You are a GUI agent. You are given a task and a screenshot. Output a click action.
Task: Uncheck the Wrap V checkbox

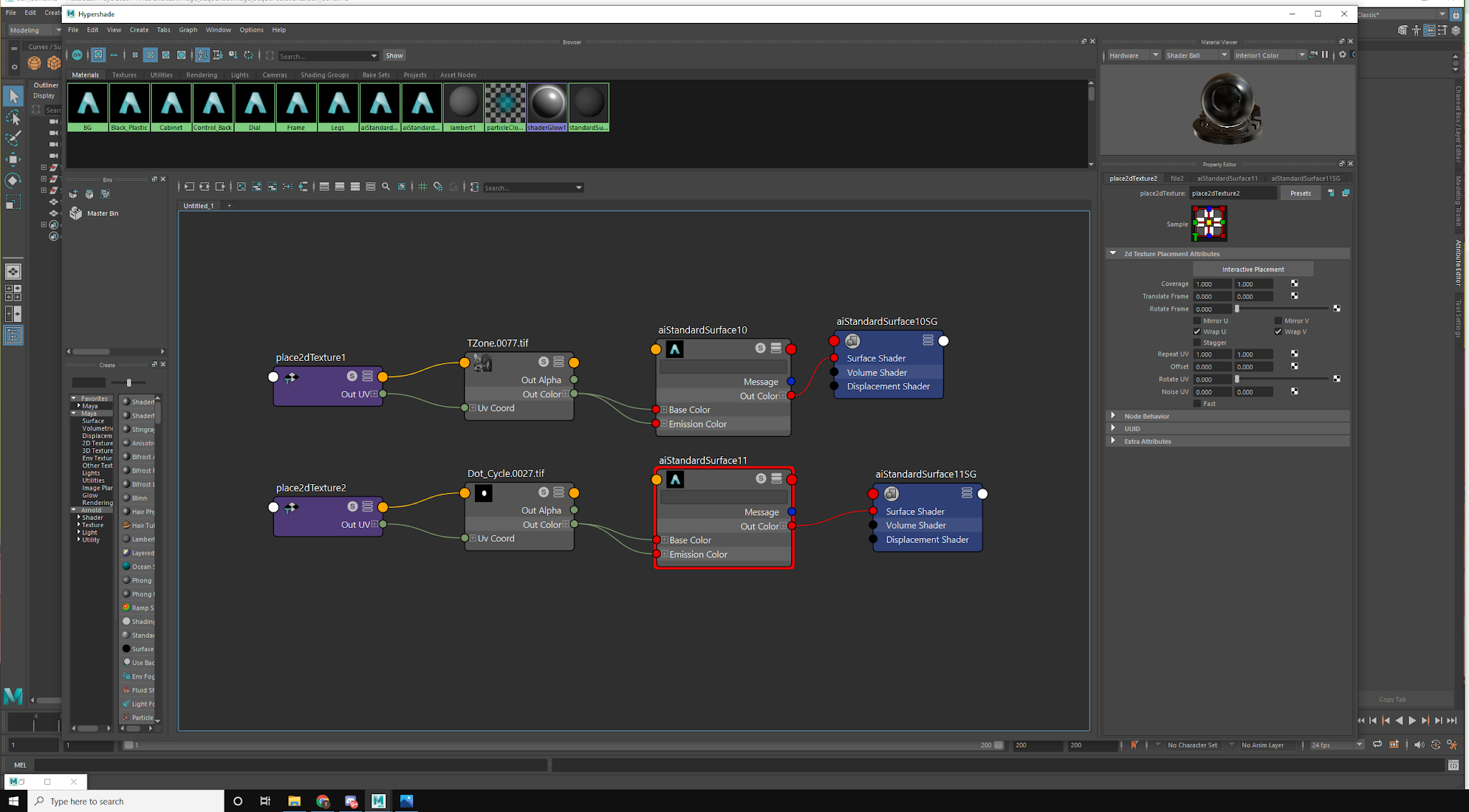click(x=1278, y=331)
